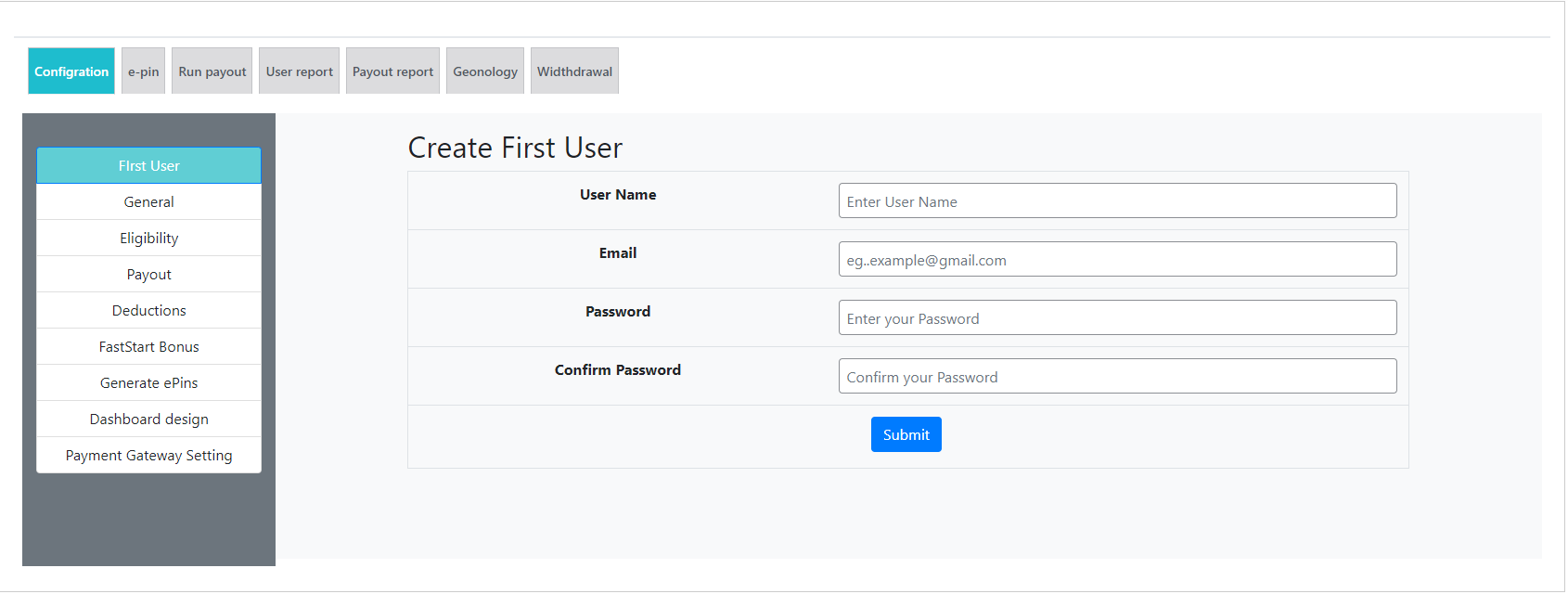Switch to the Widthdrawal tab
This screenshot has height=594, width=1568.
coord(574,71)
